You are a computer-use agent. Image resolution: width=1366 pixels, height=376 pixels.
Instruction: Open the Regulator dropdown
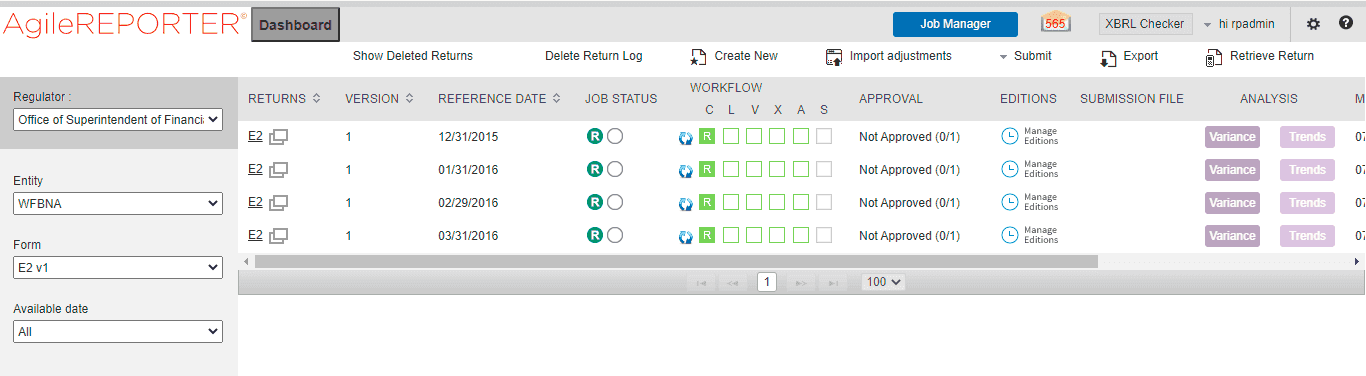(118, 120)
